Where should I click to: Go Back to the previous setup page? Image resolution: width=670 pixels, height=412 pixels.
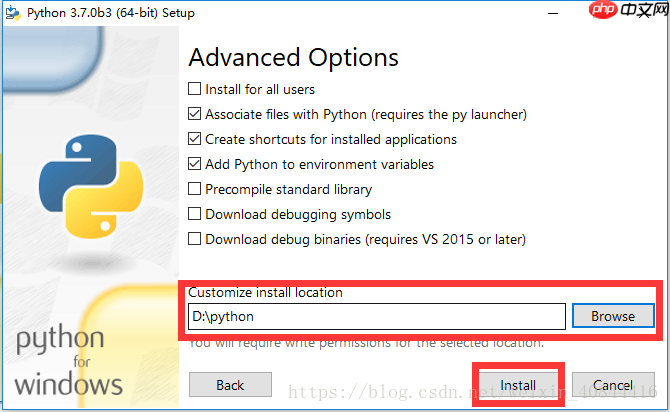click(230, 385)
